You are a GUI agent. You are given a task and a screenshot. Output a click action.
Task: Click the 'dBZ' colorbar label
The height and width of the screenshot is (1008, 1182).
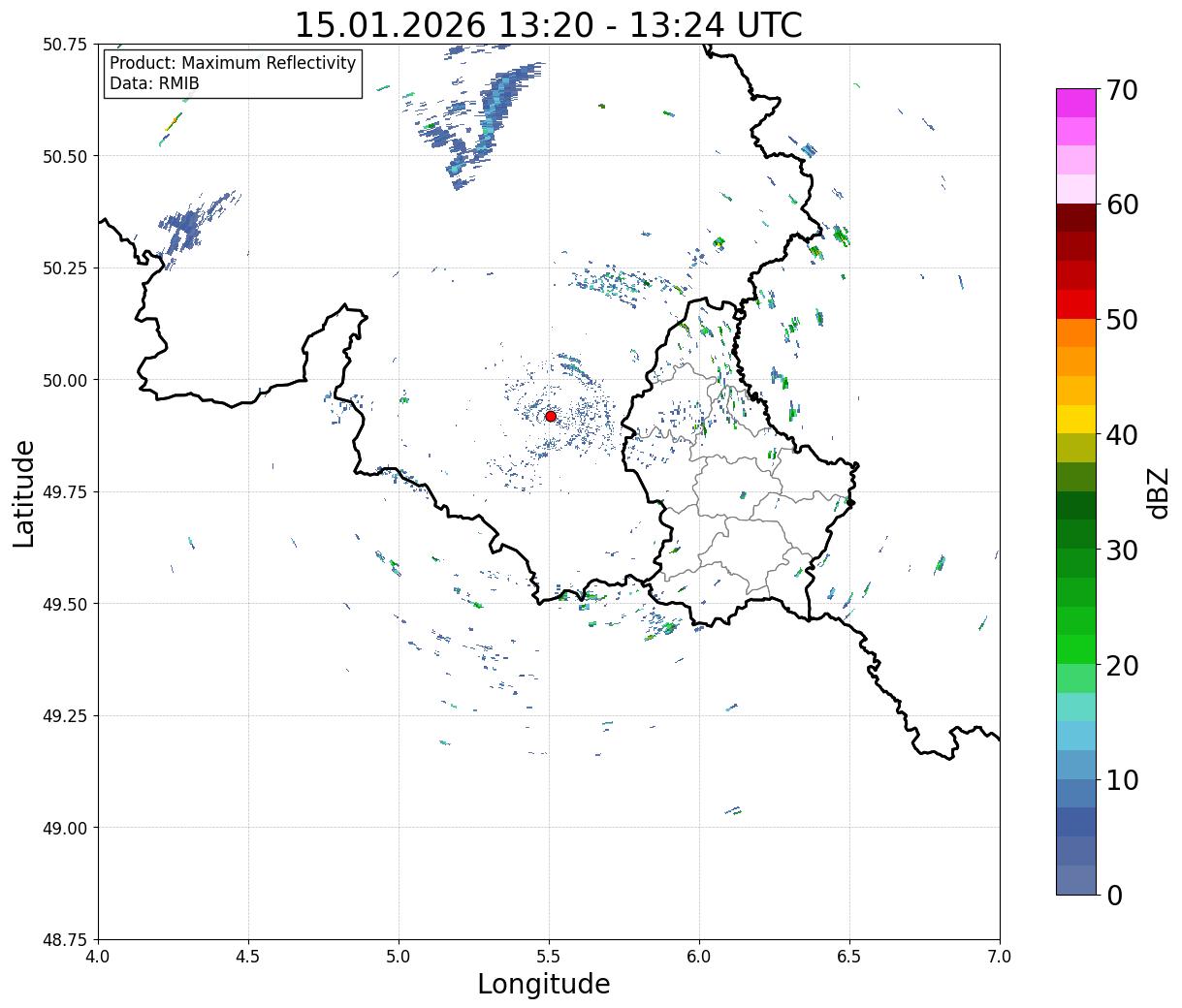tap(1158, 491)
